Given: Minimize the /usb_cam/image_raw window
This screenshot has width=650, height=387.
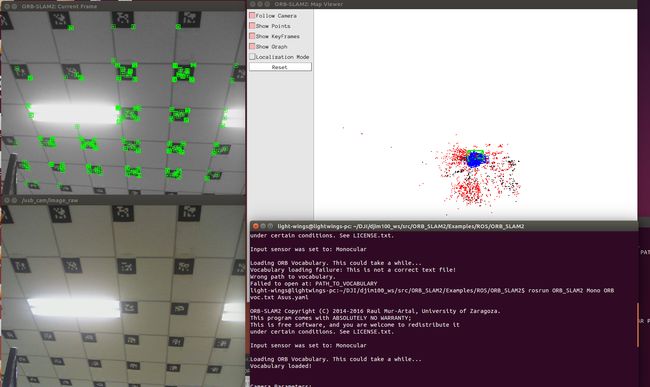Looking at the screenshot, I should point(15,200).
